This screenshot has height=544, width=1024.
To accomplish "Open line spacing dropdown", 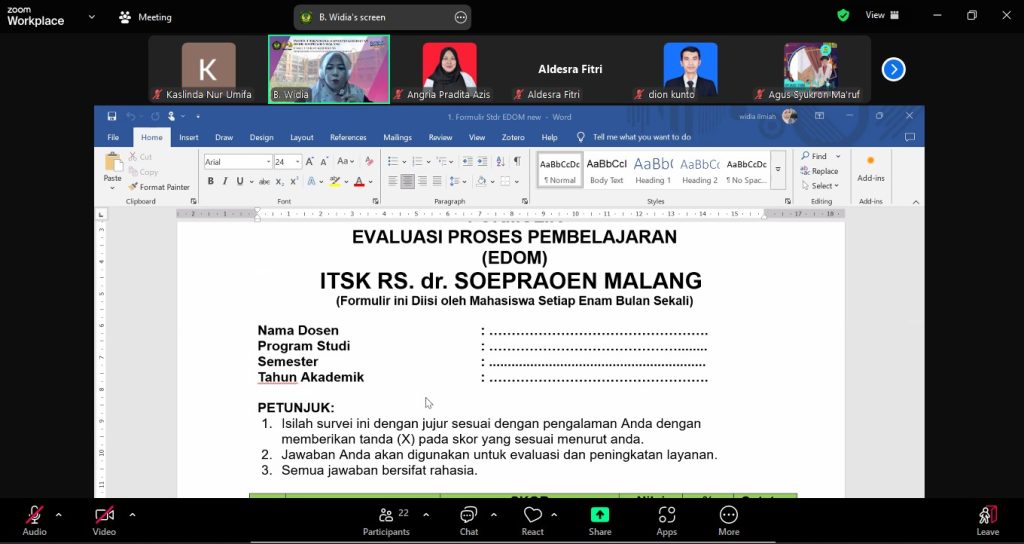I will click(x=458, y=182).
